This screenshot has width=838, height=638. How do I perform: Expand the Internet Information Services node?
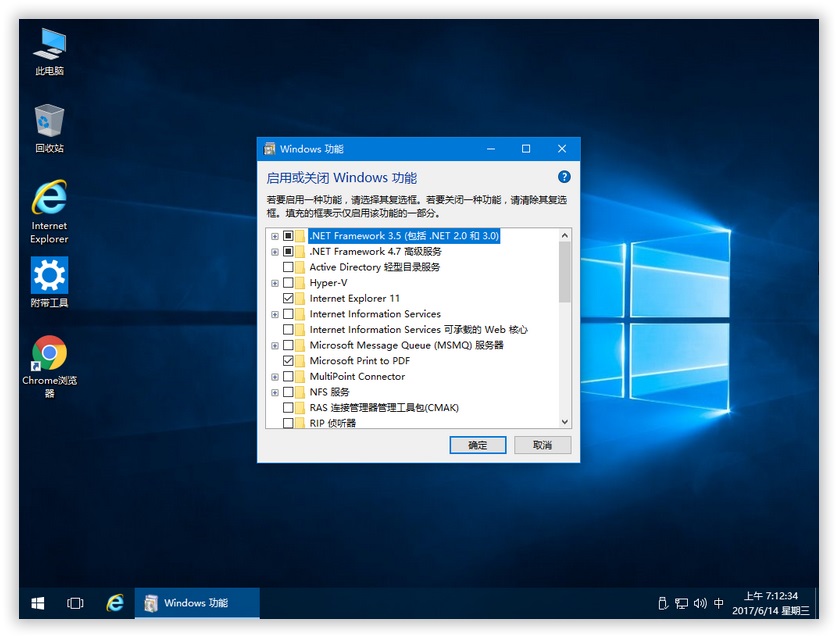[275, 314]
